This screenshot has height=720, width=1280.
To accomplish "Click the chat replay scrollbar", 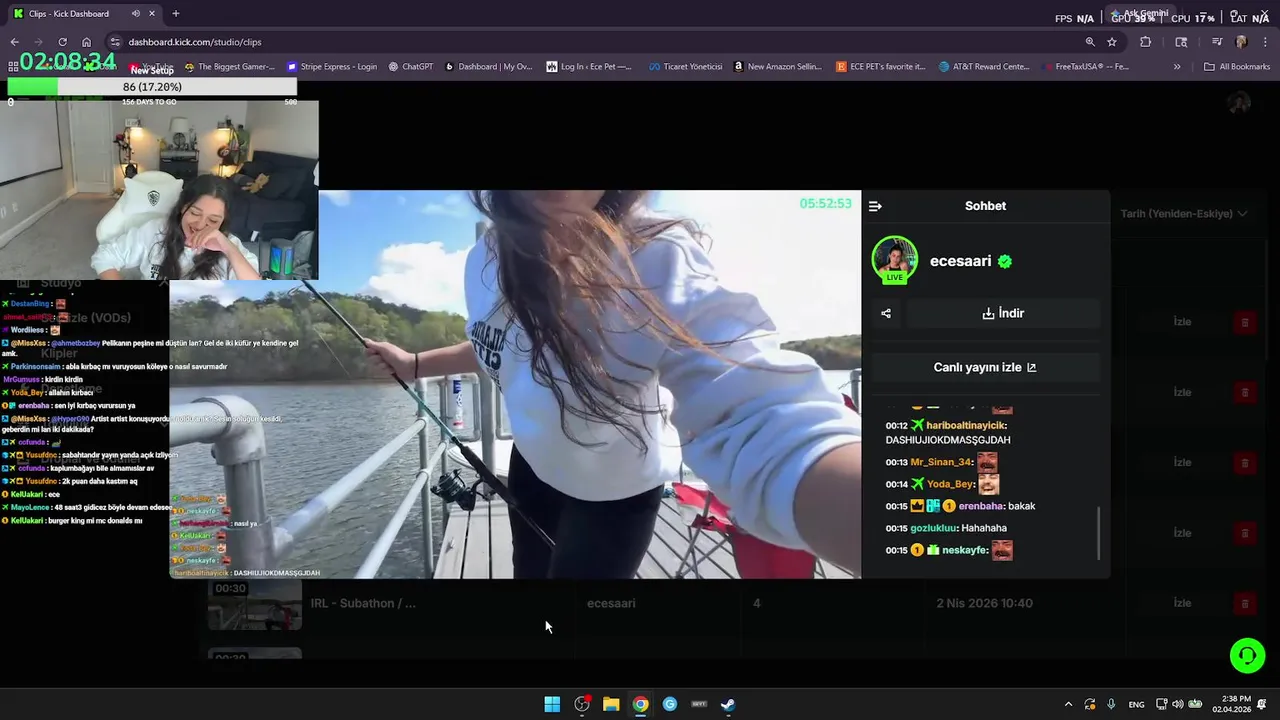I will [x=1098, y=532].
